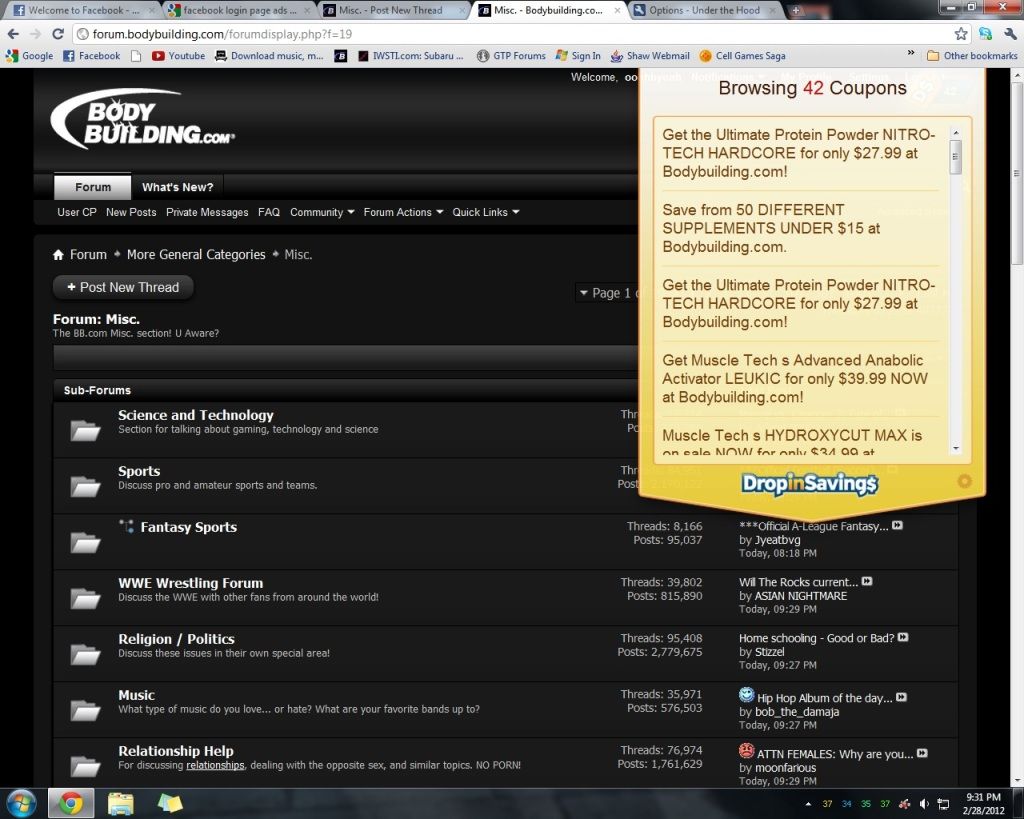The height and width of the screenshot is (819, 1024).
Task: Open Private Messages
Action: click(x=207, y=212)
